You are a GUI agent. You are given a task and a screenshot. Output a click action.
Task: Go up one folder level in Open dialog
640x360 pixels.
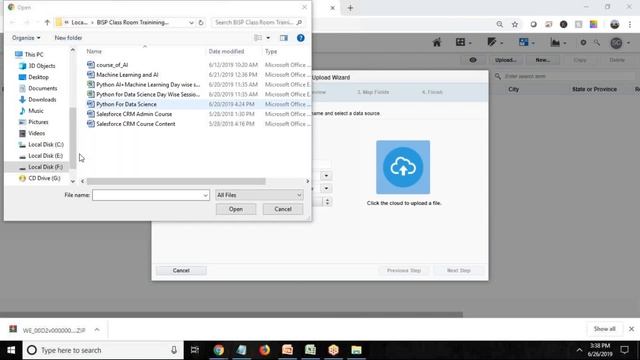click(x=47, y=22)
